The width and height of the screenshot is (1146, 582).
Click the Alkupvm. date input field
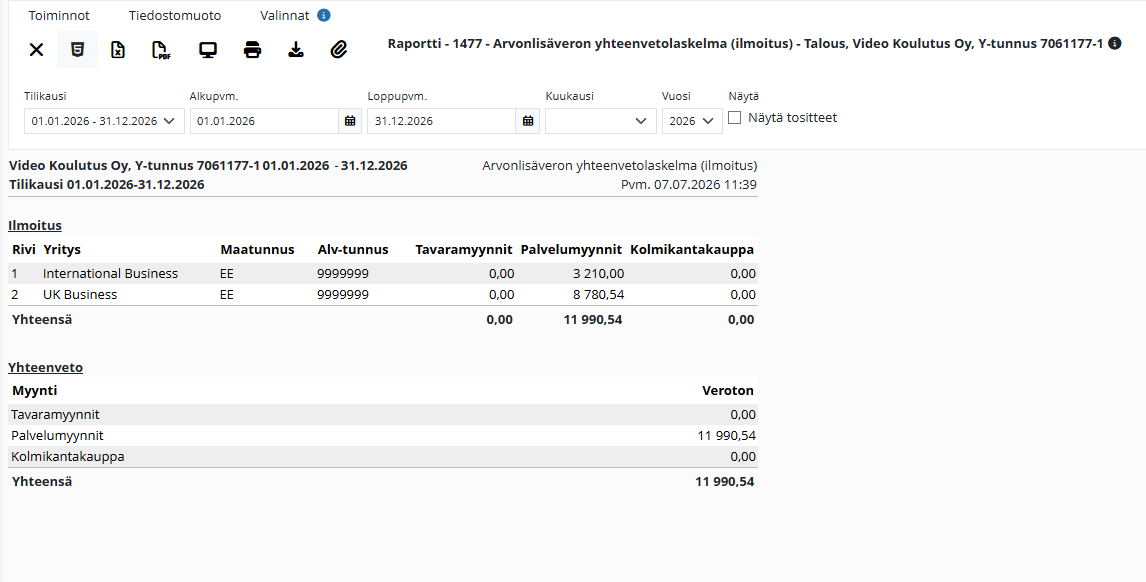click(265, 121)
